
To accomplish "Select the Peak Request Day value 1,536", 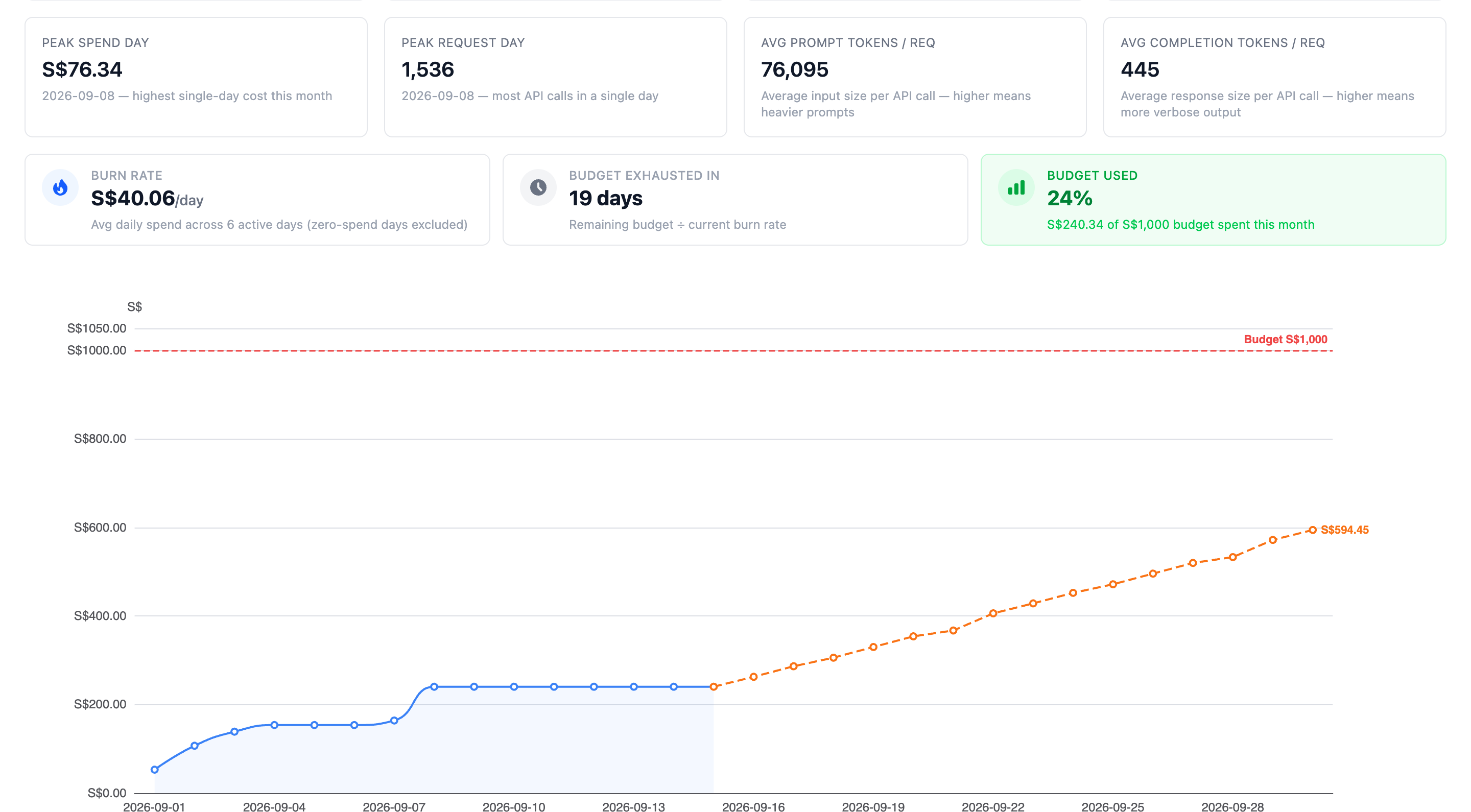I will (428, 69).
